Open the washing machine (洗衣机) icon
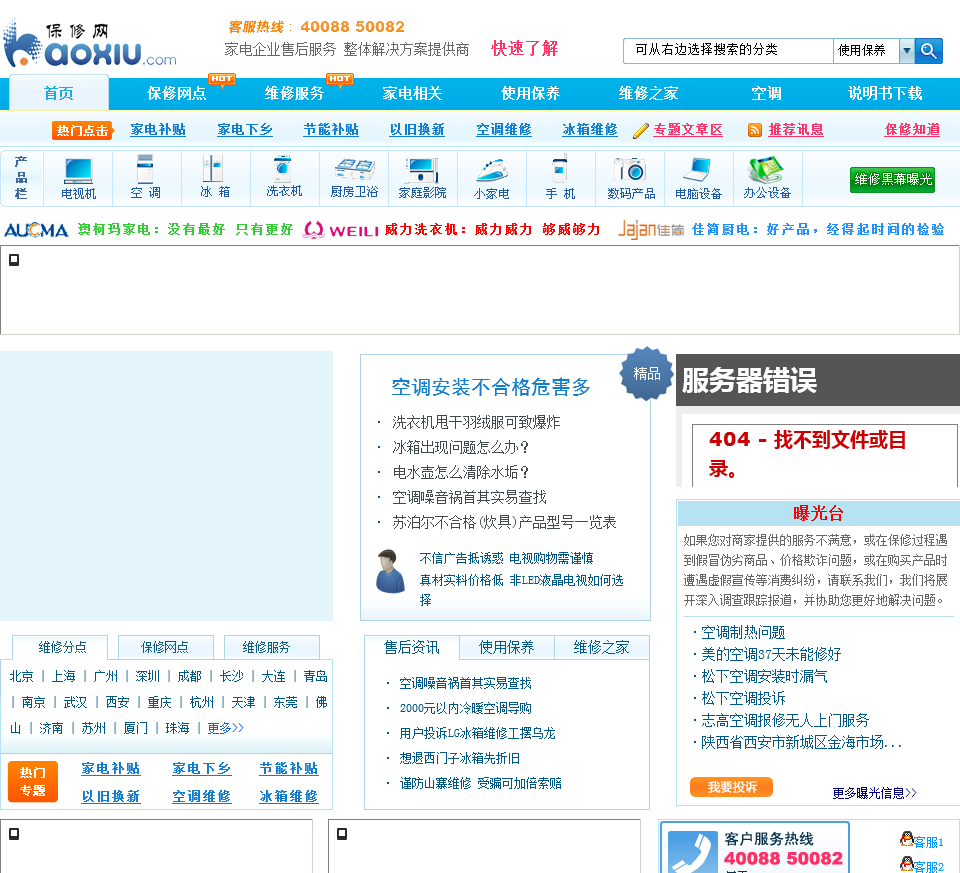 pos(284,168)
